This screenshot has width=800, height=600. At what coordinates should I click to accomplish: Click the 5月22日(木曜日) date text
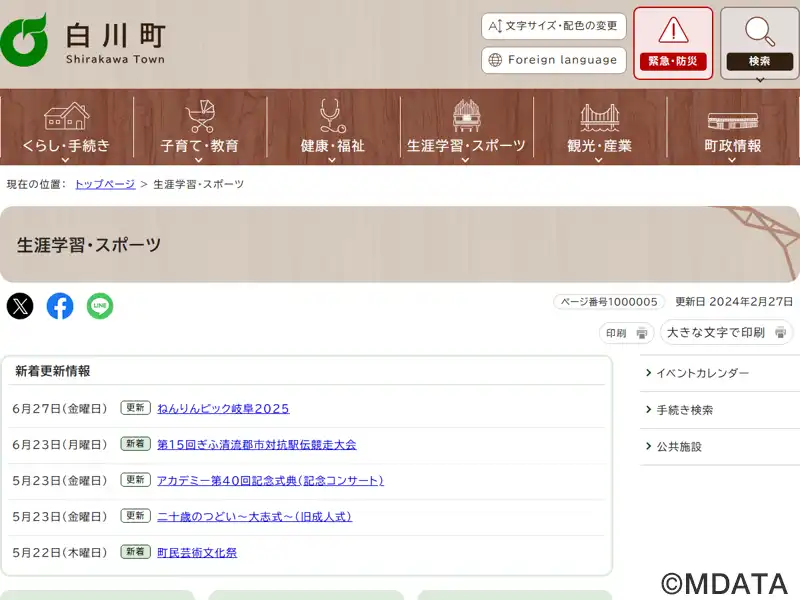click(60, 553)
